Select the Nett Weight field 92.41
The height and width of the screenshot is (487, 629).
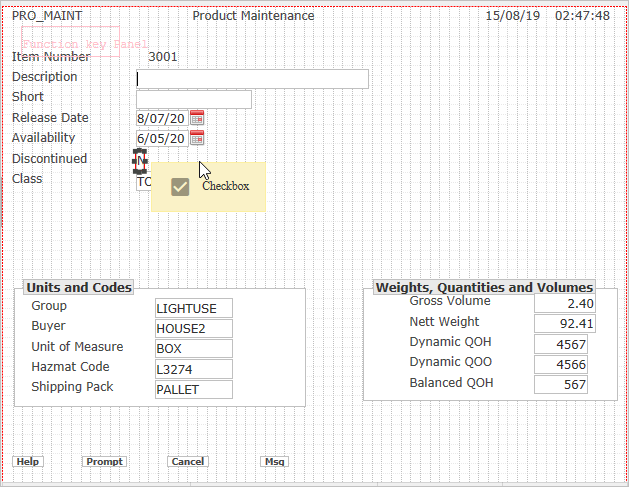(565, 323)
